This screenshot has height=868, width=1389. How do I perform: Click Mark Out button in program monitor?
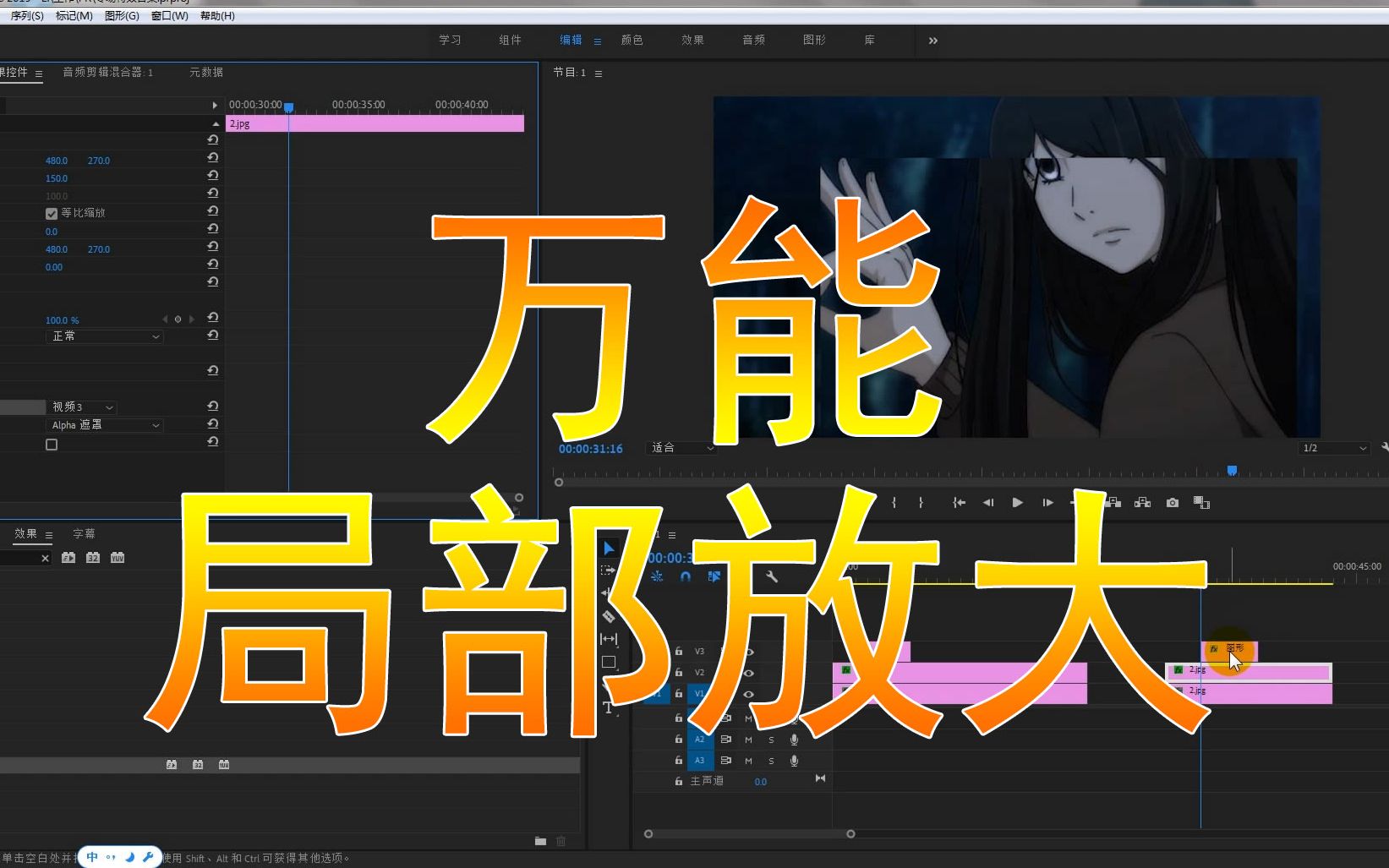[x=921, y=502]
